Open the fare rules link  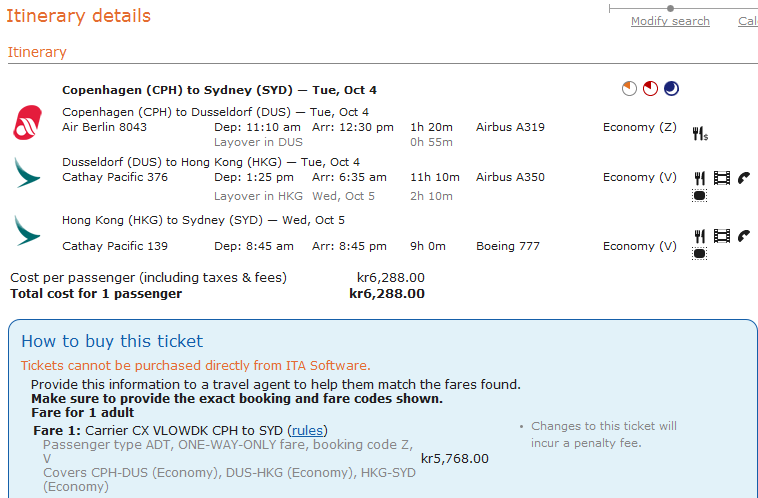(307, 430)
